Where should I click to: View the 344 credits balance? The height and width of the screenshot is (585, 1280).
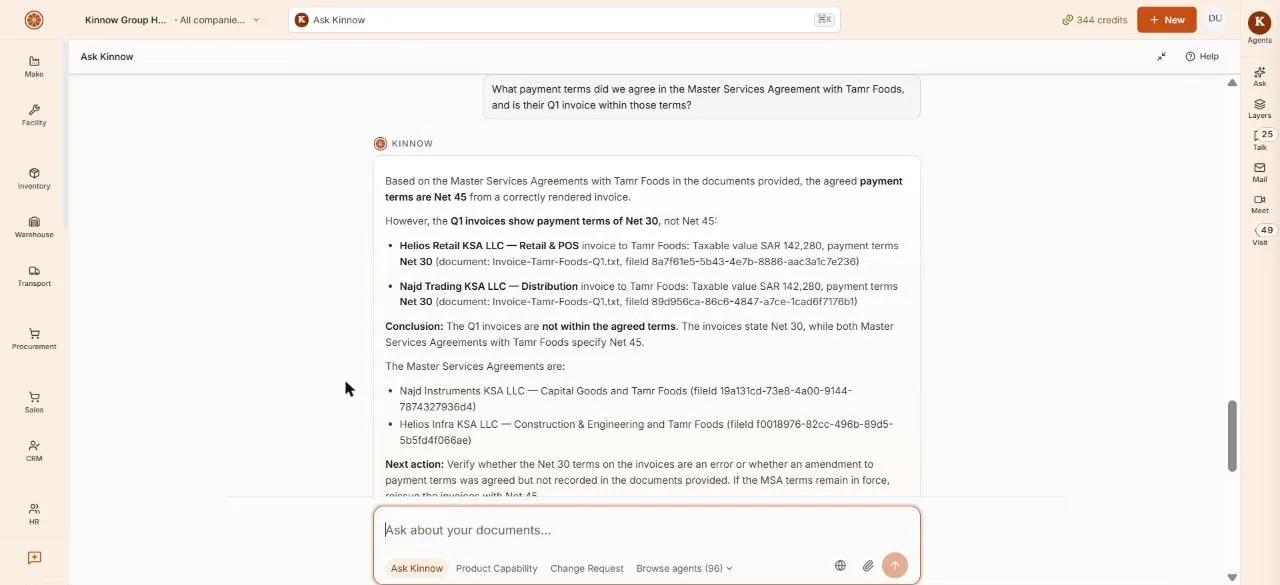(1095, 20)
